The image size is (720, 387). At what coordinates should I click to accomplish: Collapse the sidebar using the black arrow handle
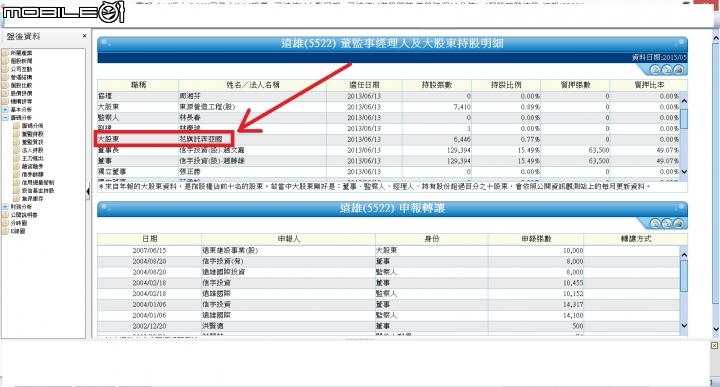click(88, 191)
